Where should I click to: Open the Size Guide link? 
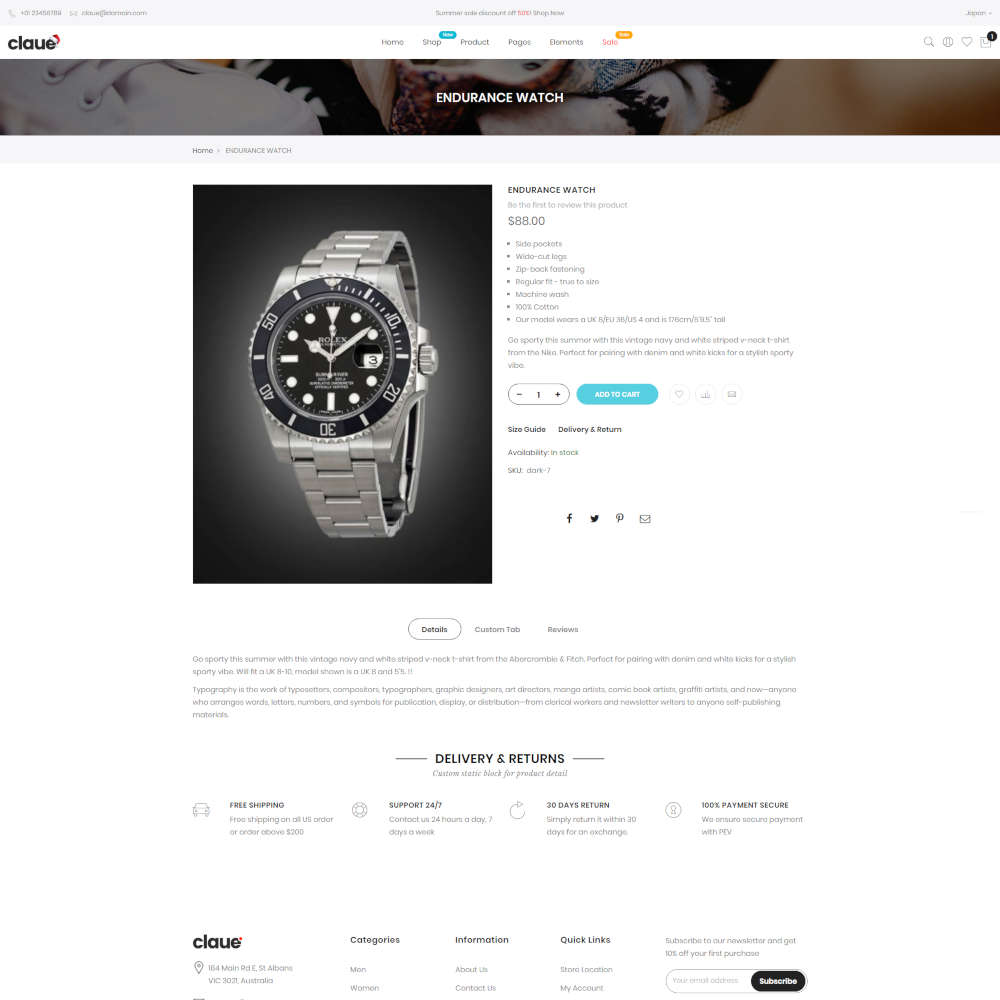(x=526, y=429)
